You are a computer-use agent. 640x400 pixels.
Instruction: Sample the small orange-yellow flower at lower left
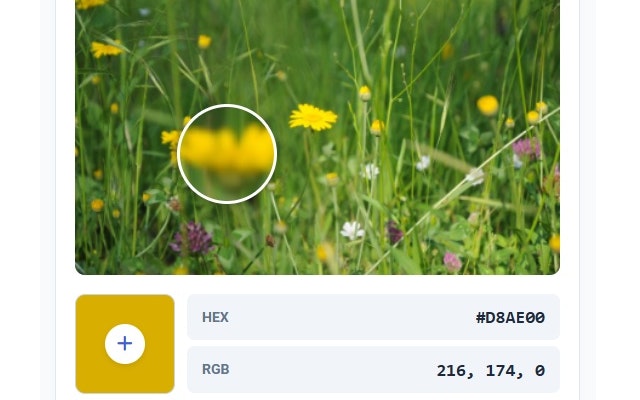pyautogui.click(x=97, y=205)
